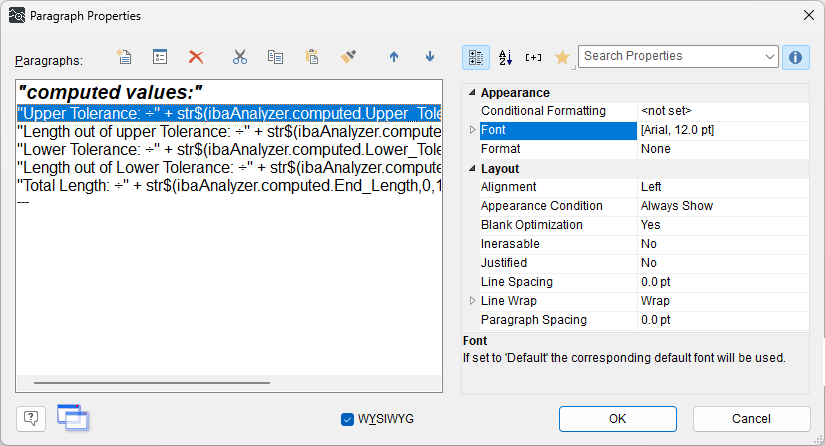Move the paragraph up with the arrow
The height and width of the screenshot is (446, 825).
[x=394, y=57]
